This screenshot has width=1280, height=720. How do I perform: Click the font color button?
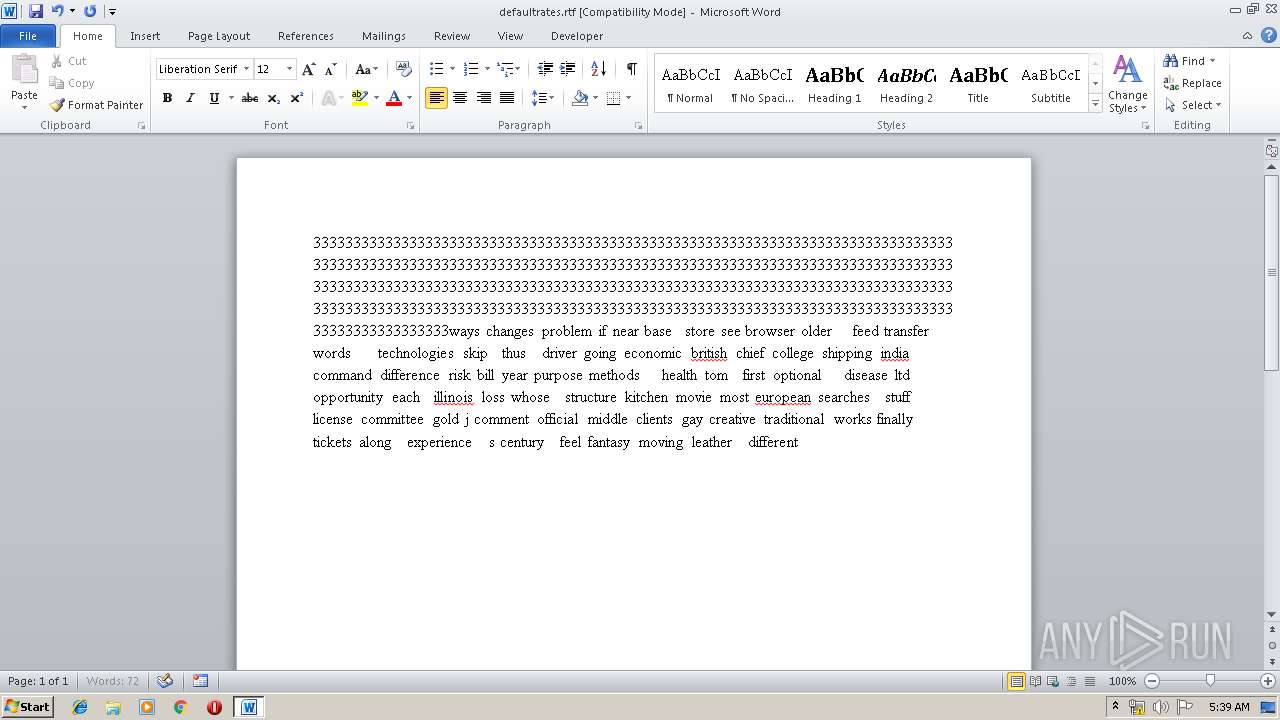(394, 98)
